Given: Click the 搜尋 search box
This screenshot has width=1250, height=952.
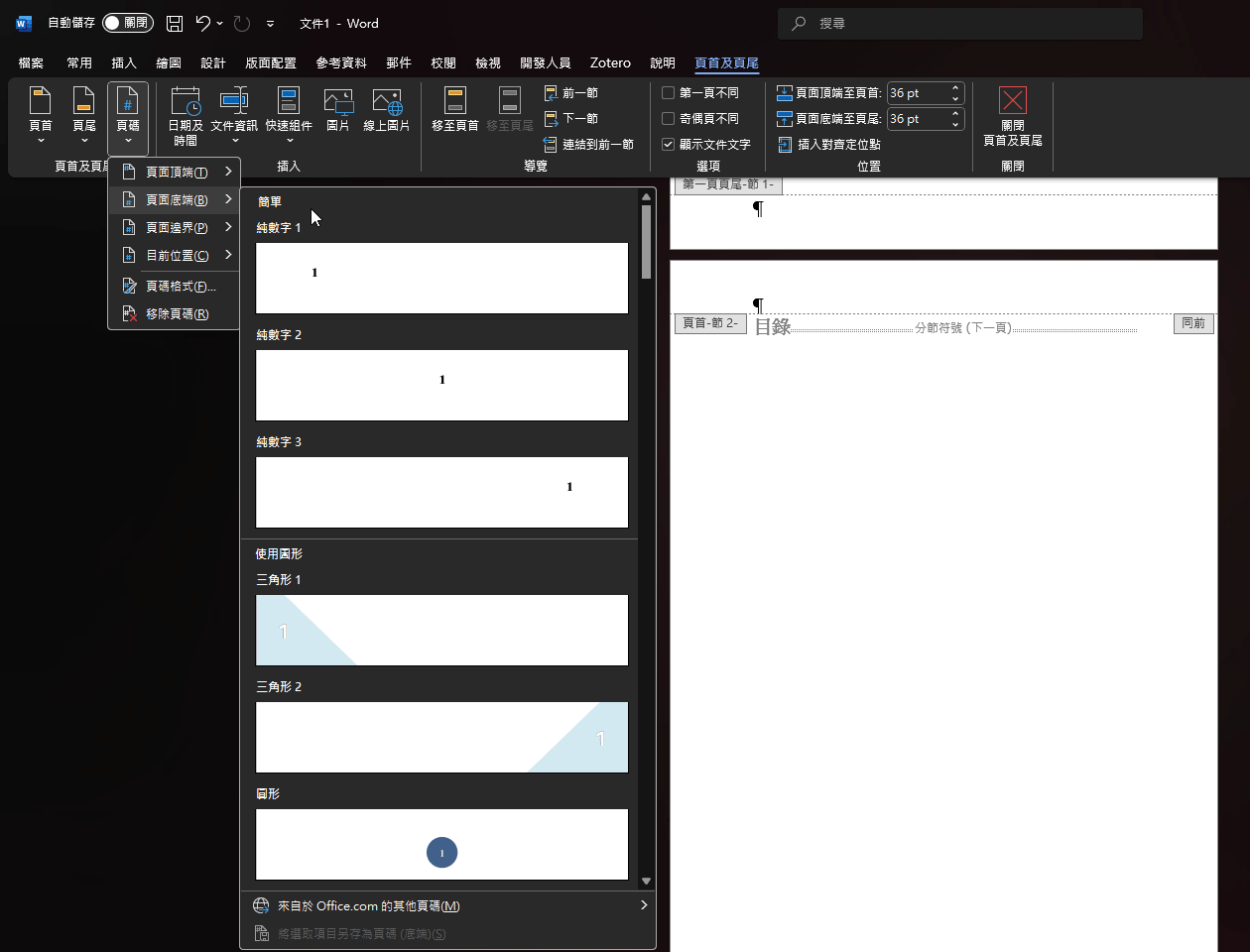Looking at the screenshot, I should [x=960, y=23].
